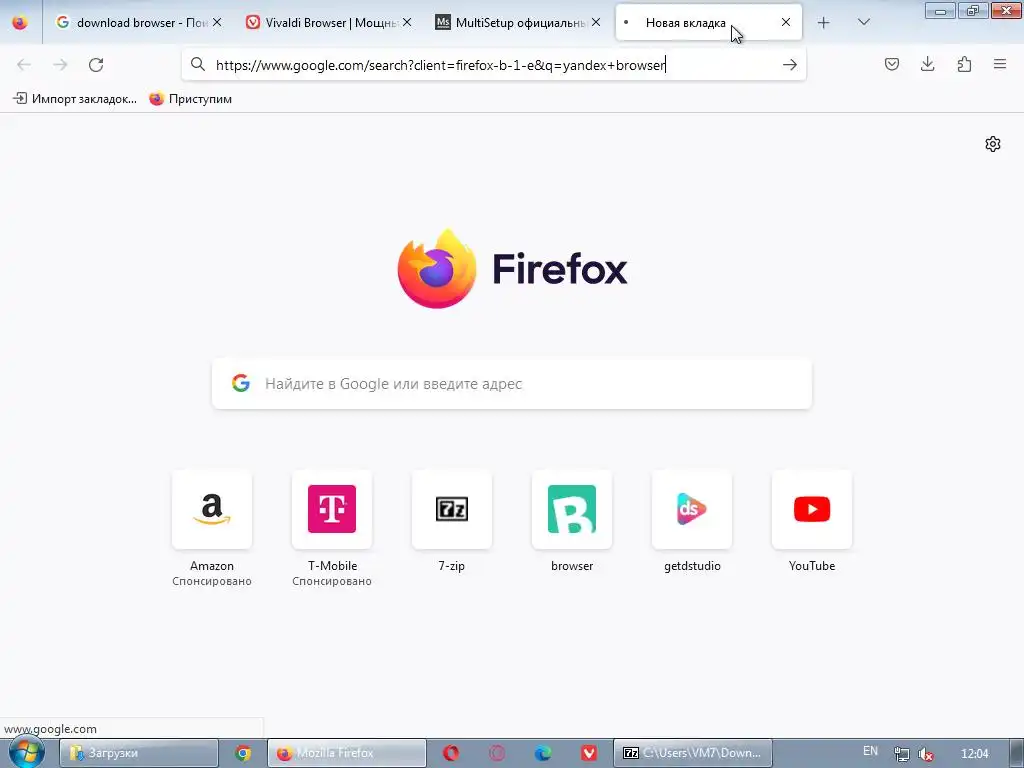Click the 12:04 system clock
This screenshot has height=768, width=1024.
click(974, 753)
